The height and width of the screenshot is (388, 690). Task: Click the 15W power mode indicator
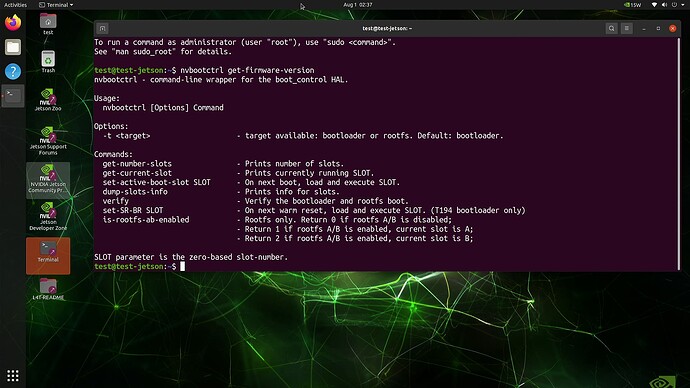point(632,5)
